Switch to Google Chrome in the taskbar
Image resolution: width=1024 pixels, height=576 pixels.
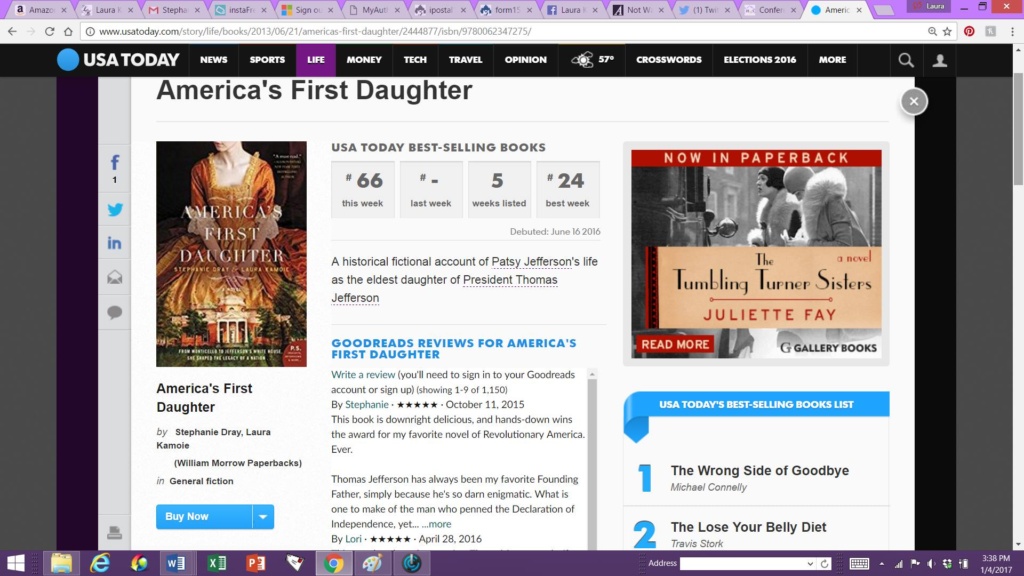[x=333, y=563]
